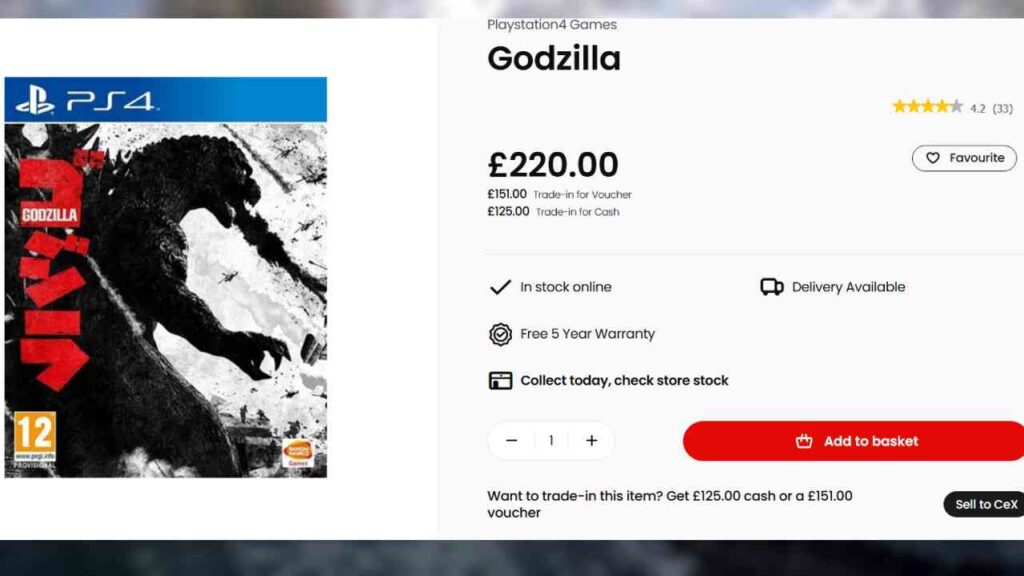Screen dimensions: 1024x576
Task: Click the In stock checkmark icon
Action: point(500,287)
